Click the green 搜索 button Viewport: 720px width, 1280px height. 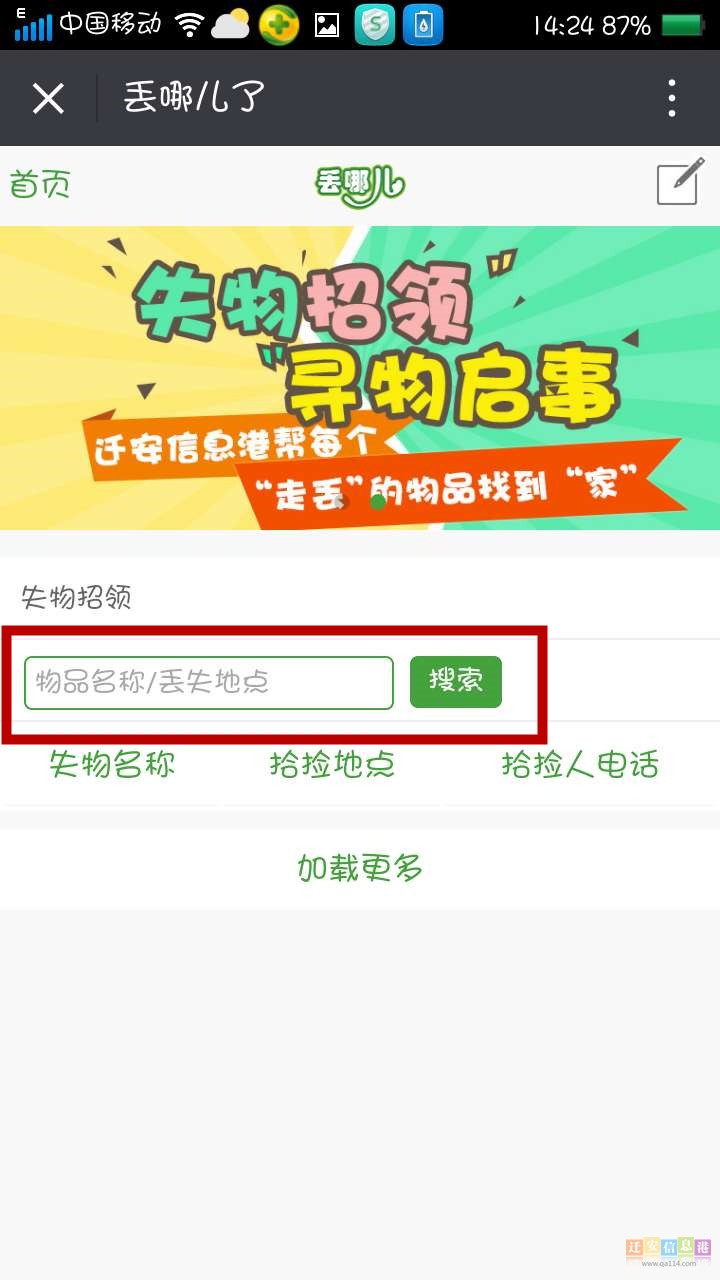pyautogui.click(x=456, y=682)
